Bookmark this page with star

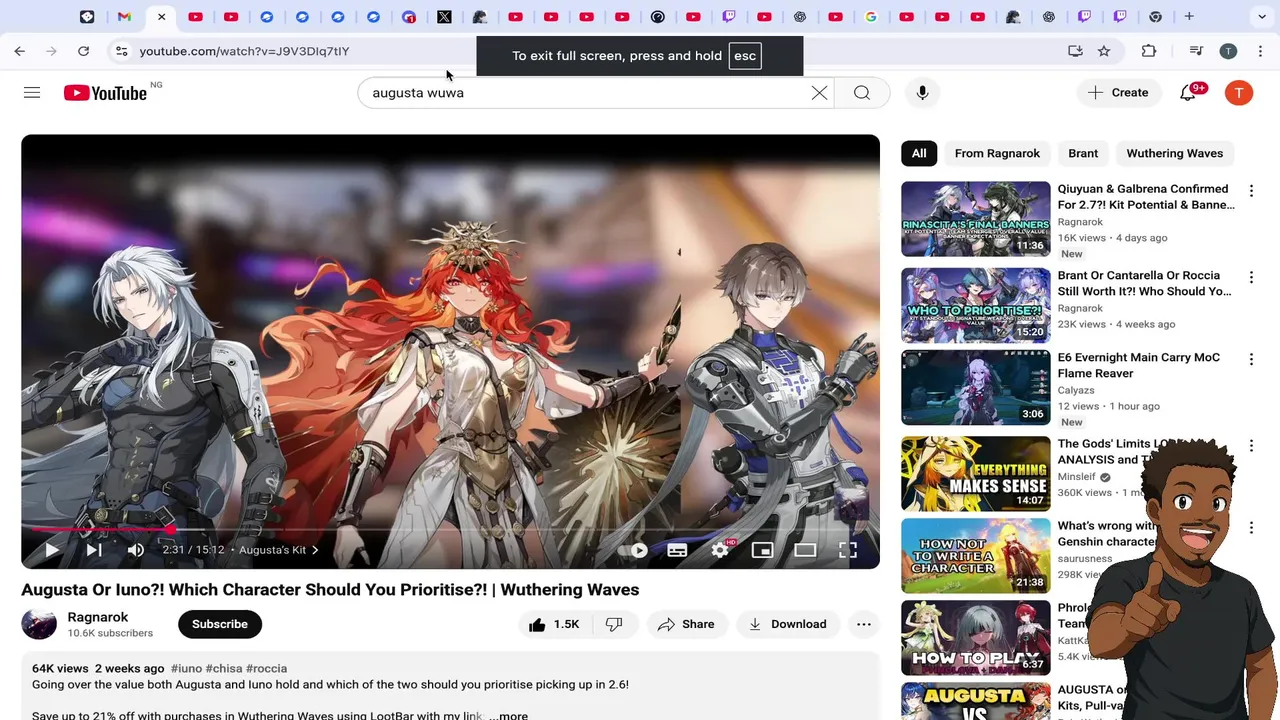pos(1104,51)
